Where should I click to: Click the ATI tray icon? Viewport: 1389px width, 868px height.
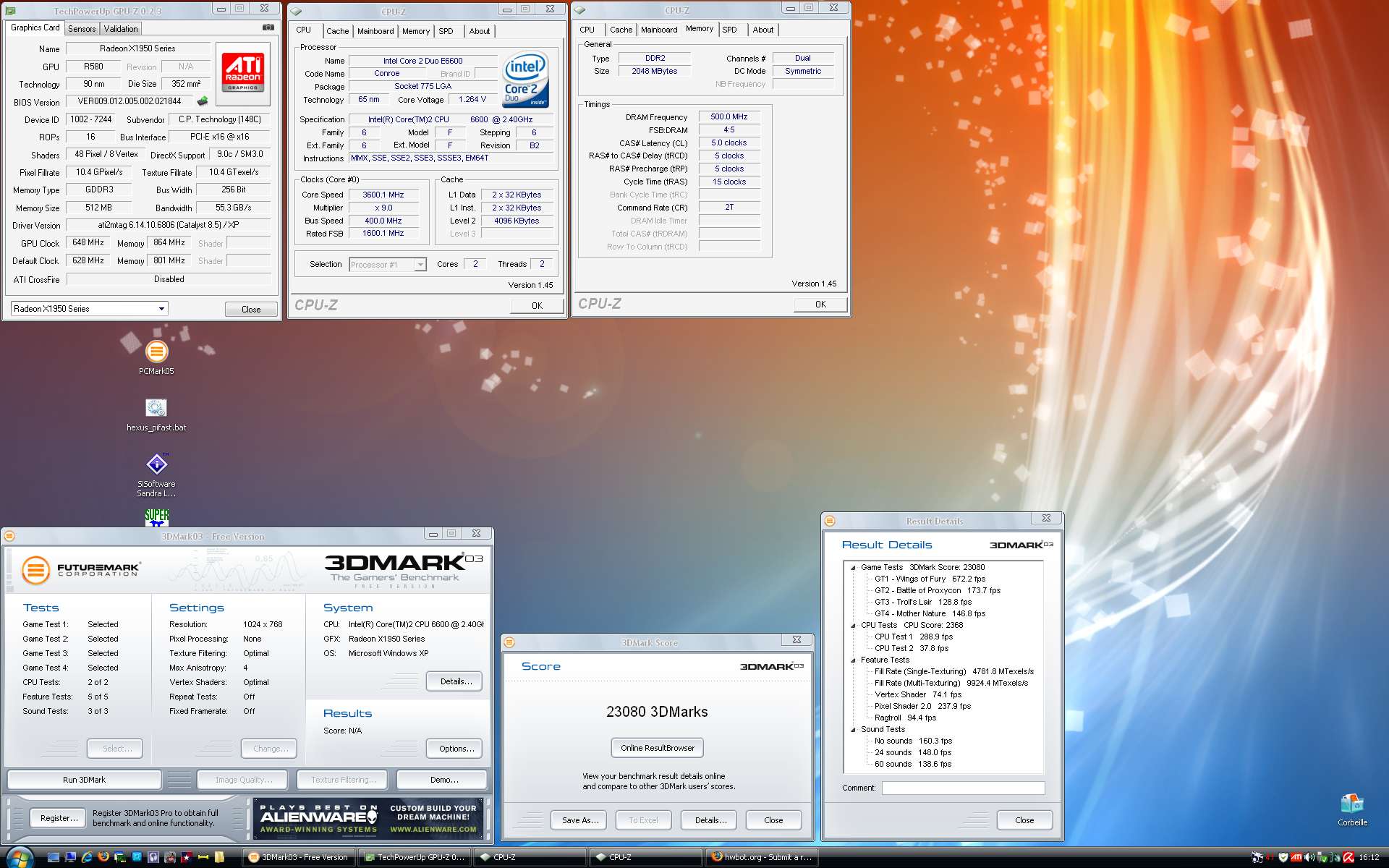[x=1296, y=857]
